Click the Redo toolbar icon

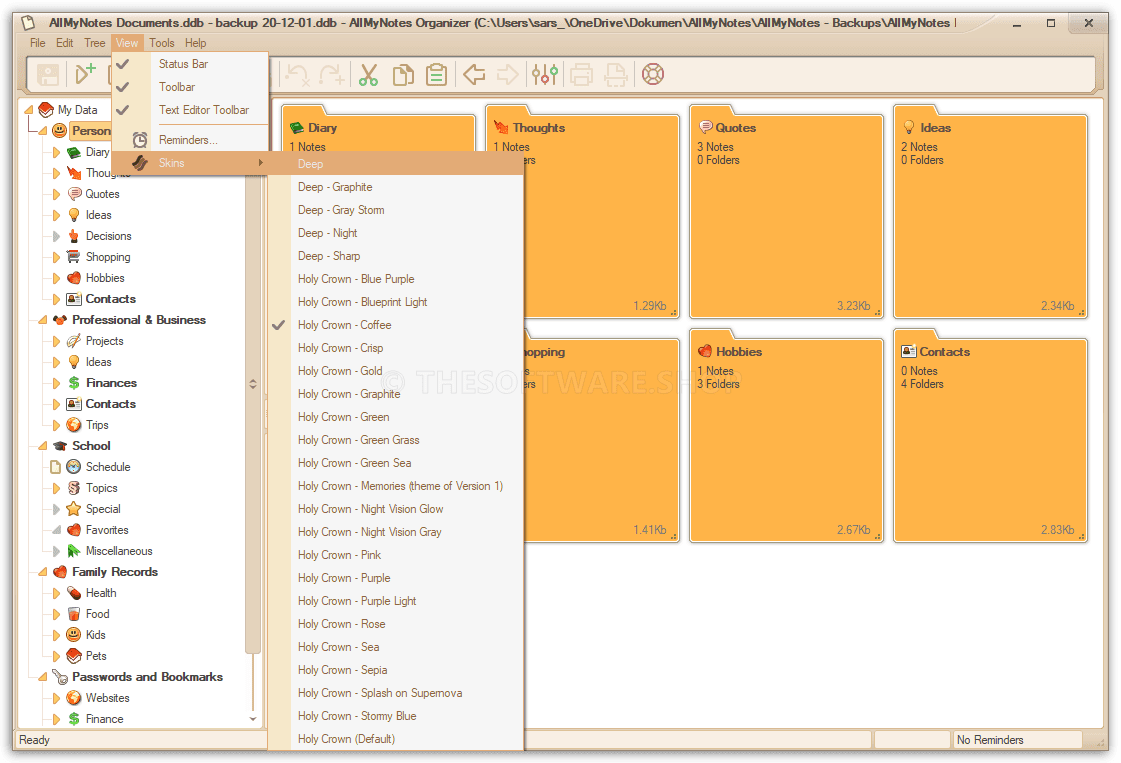332,74
